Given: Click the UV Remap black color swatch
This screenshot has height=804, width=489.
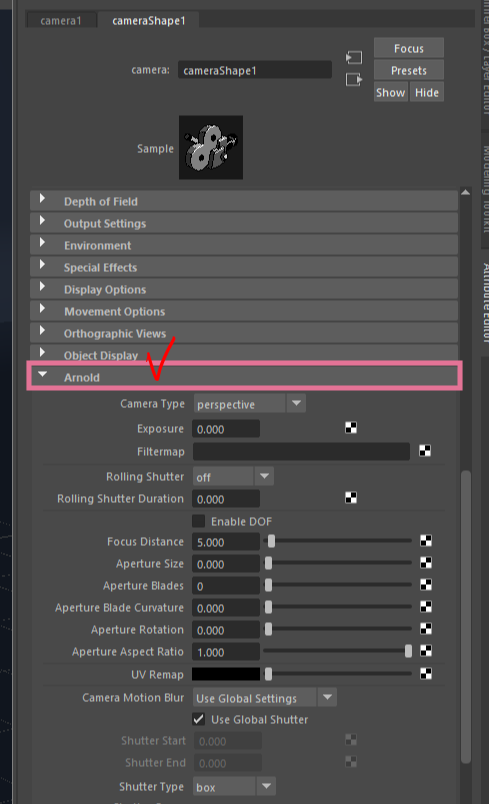Looking at the screenshot, I should tap(226, 674).
